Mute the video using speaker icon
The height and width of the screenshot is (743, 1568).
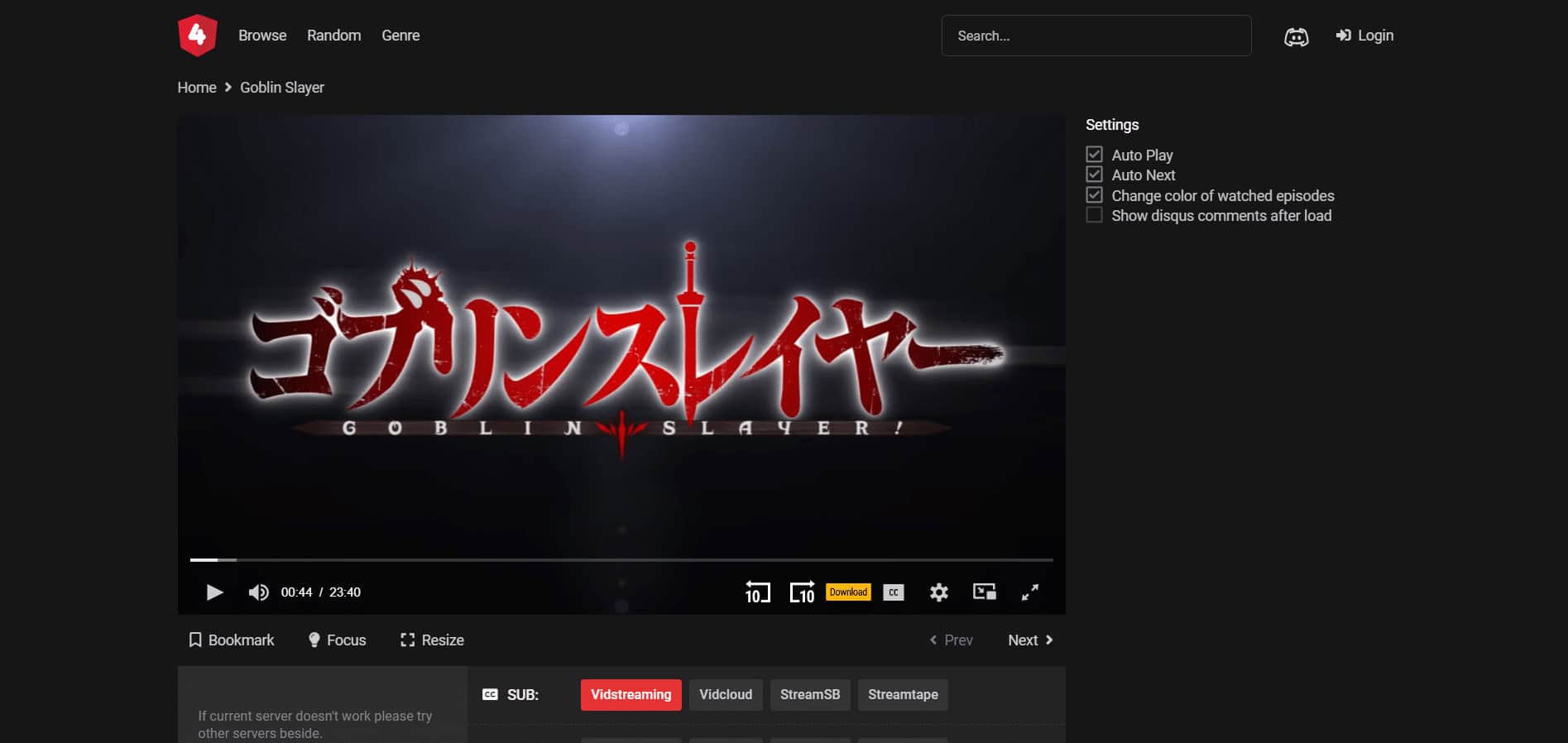pos(258,592)
